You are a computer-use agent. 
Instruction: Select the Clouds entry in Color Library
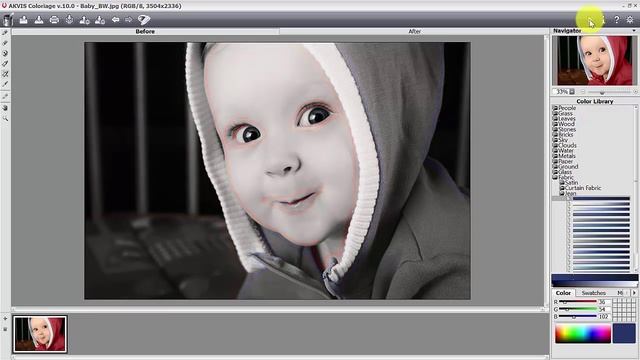[567, 145]
